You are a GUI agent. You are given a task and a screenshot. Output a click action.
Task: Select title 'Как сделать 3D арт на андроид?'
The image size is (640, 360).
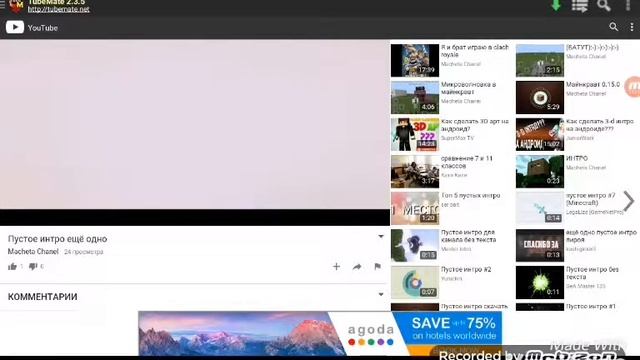(475, 125)
